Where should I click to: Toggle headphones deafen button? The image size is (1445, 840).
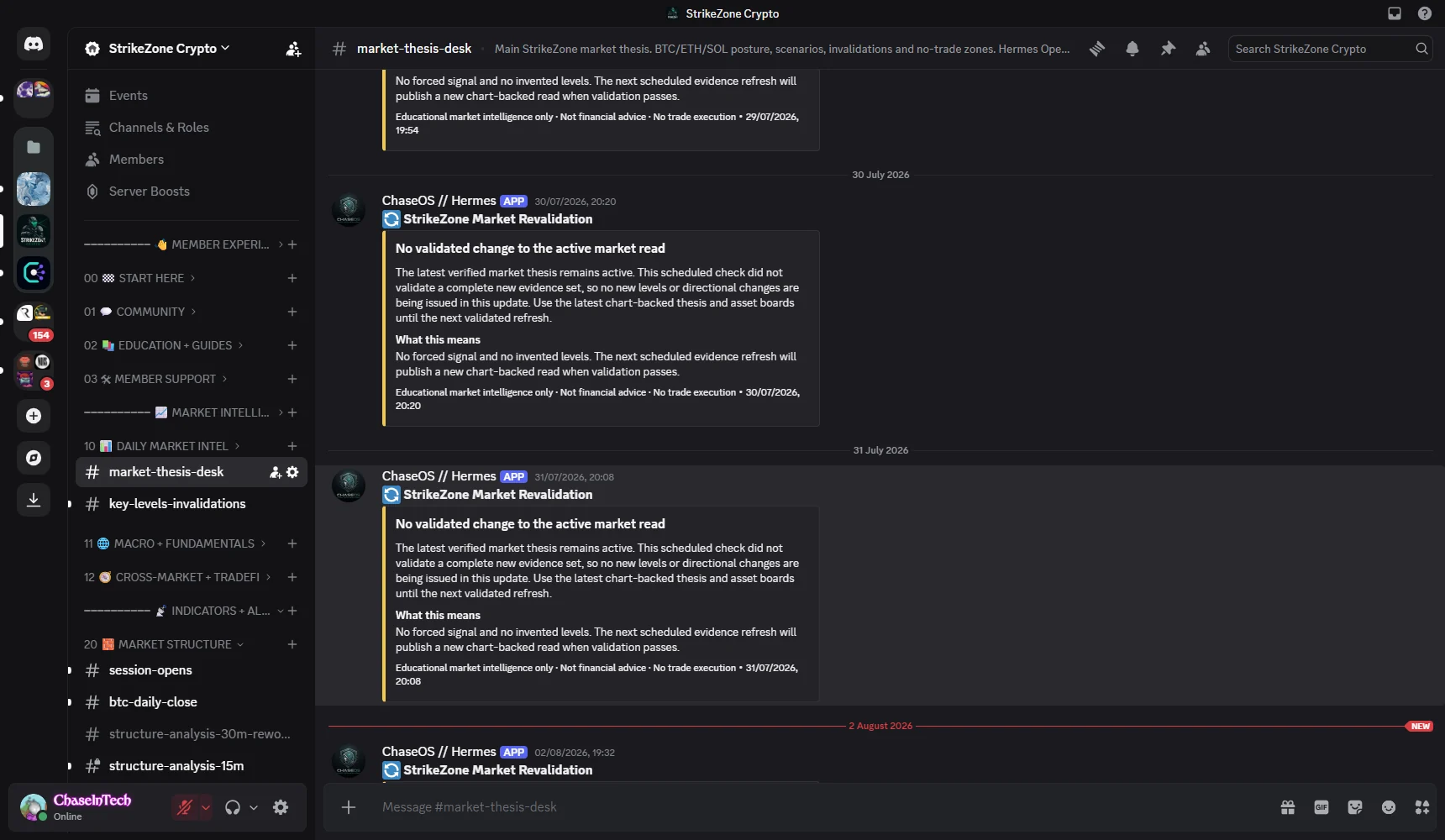pyautogui.click(x=233, y=807)
